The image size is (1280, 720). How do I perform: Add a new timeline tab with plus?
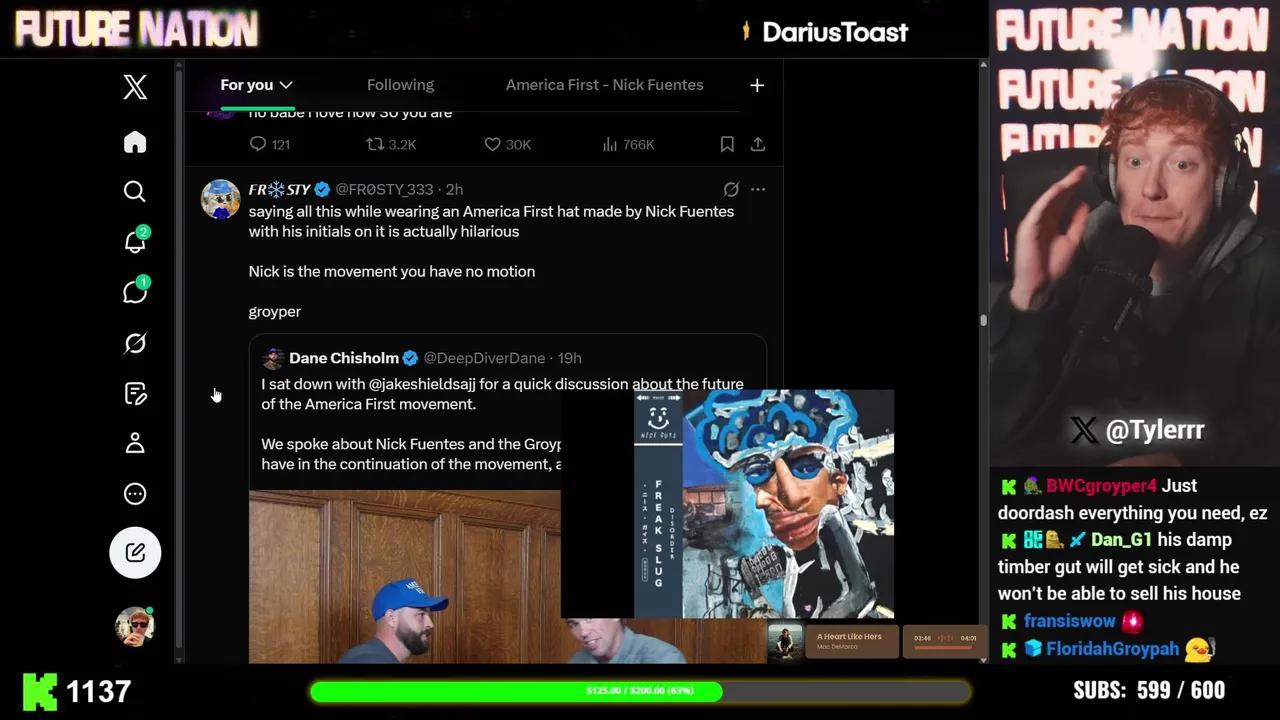(757, 85)
